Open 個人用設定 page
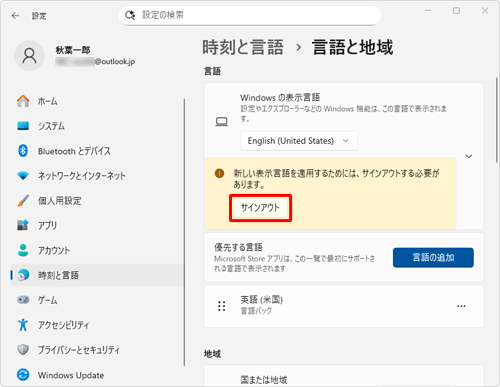This screenshot has height=387, width=500. click(97, 200)
